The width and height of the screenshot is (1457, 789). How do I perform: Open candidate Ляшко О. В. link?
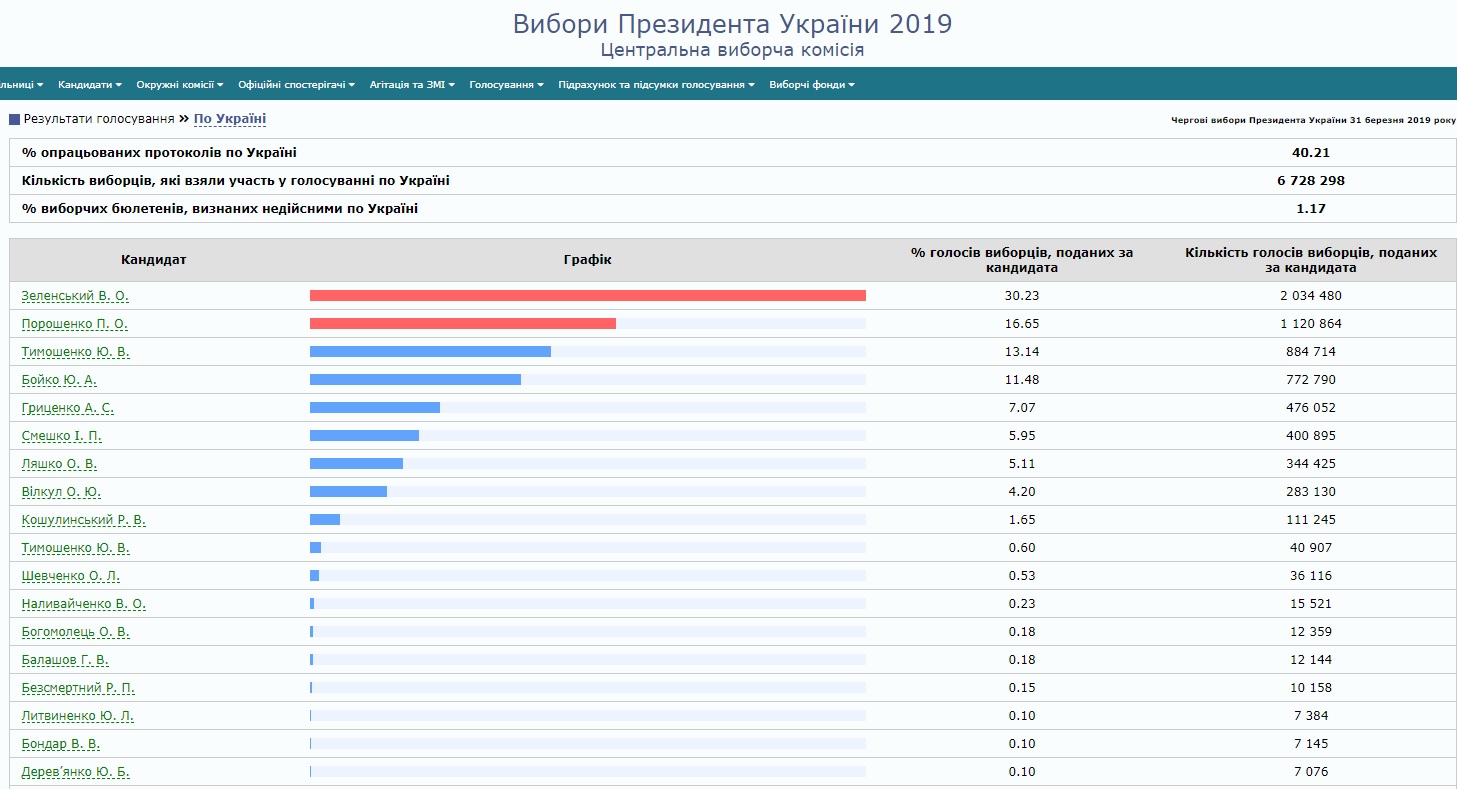(59, 464)
